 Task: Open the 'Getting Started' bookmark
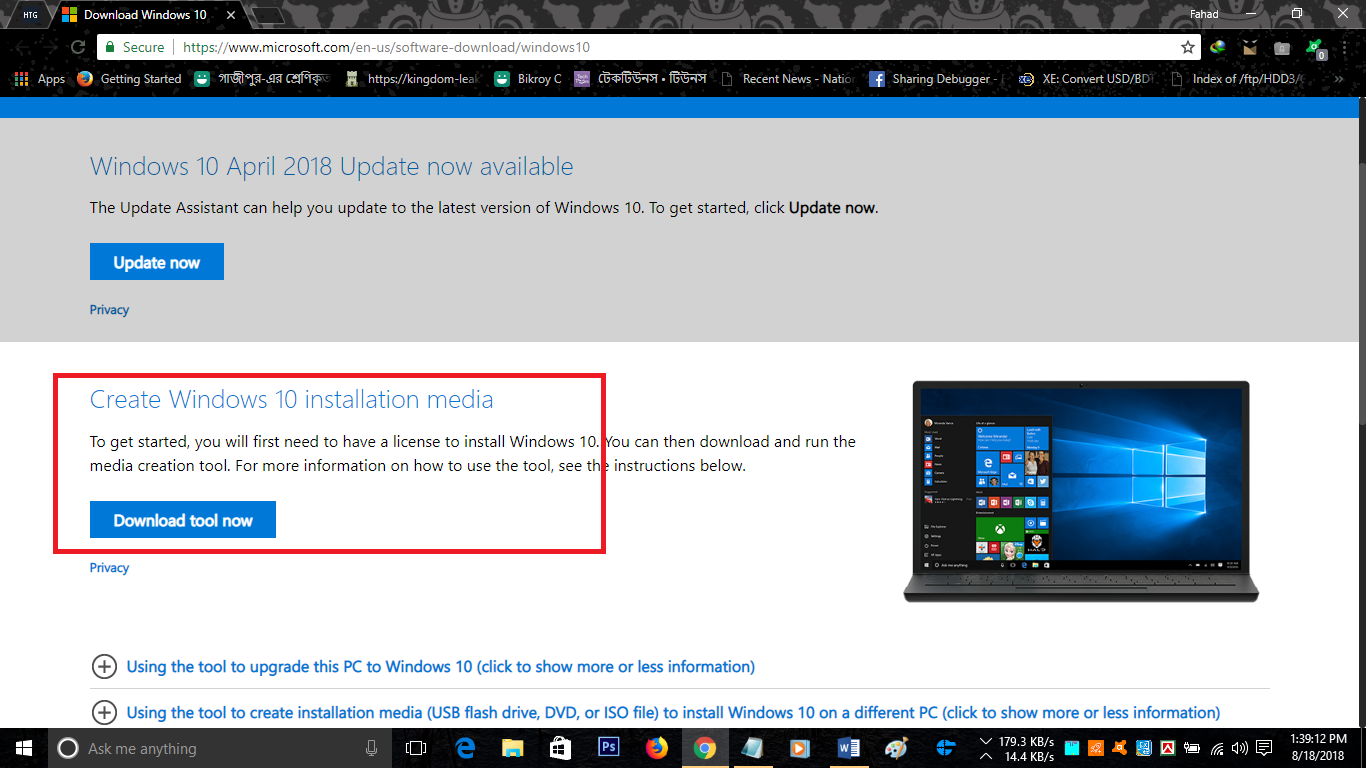[x=130, y=79]
